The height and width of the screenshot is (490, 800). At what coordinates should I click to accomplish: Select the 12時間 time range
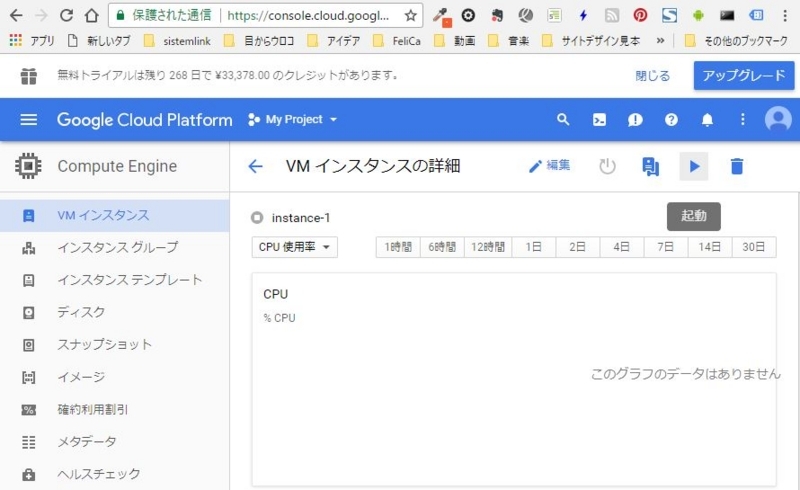(x=488, y=247)
